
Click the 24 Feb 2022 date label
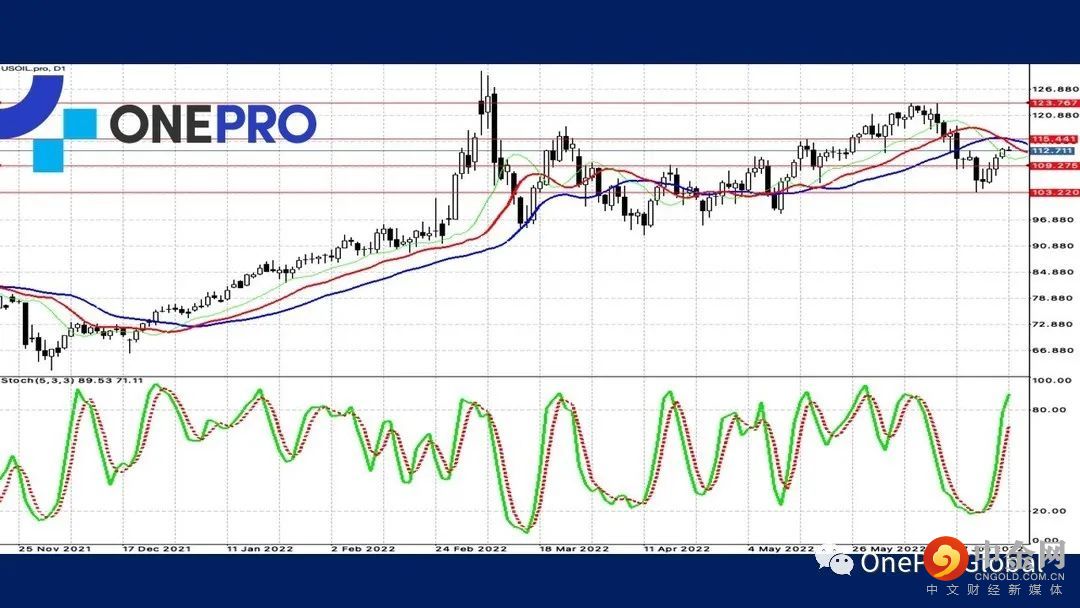coord(471,549)
